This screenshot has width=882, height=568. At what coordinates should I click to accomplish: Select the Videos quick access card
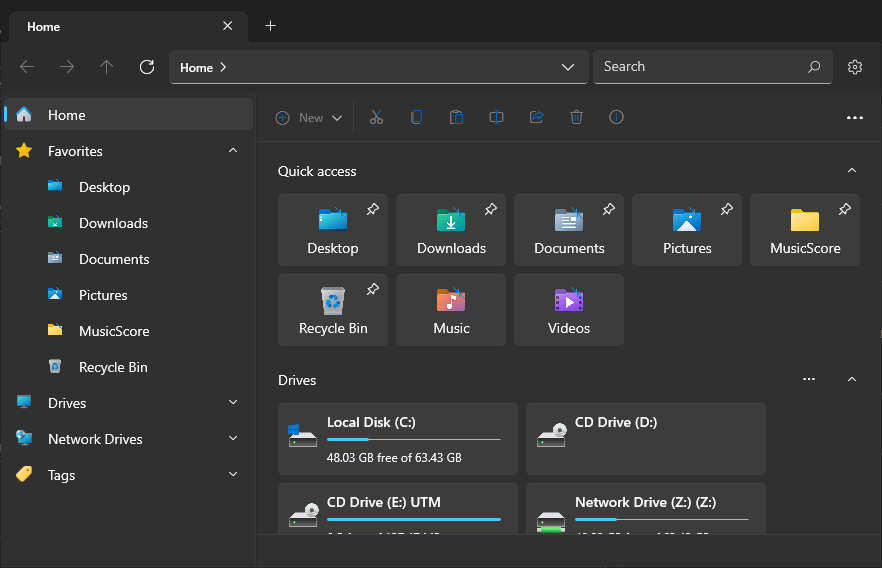pos(569,310)
